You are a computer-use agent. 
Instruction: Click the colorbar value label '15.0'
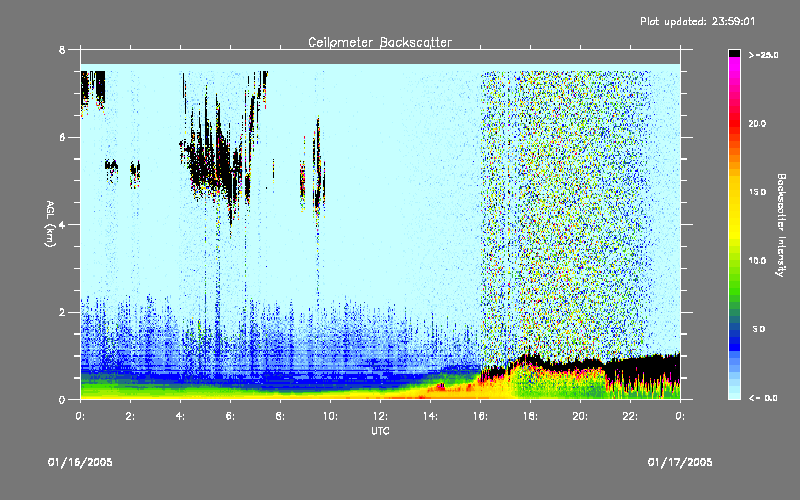click(757, 192)
